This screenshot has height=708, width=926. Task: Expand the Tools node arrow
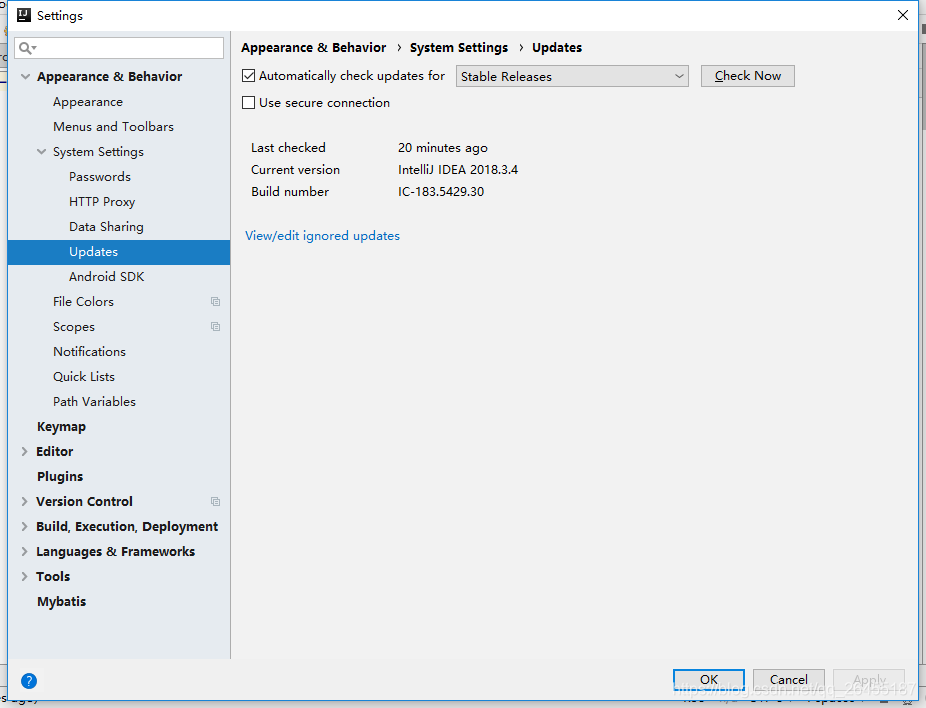click(x=25, y=576)
